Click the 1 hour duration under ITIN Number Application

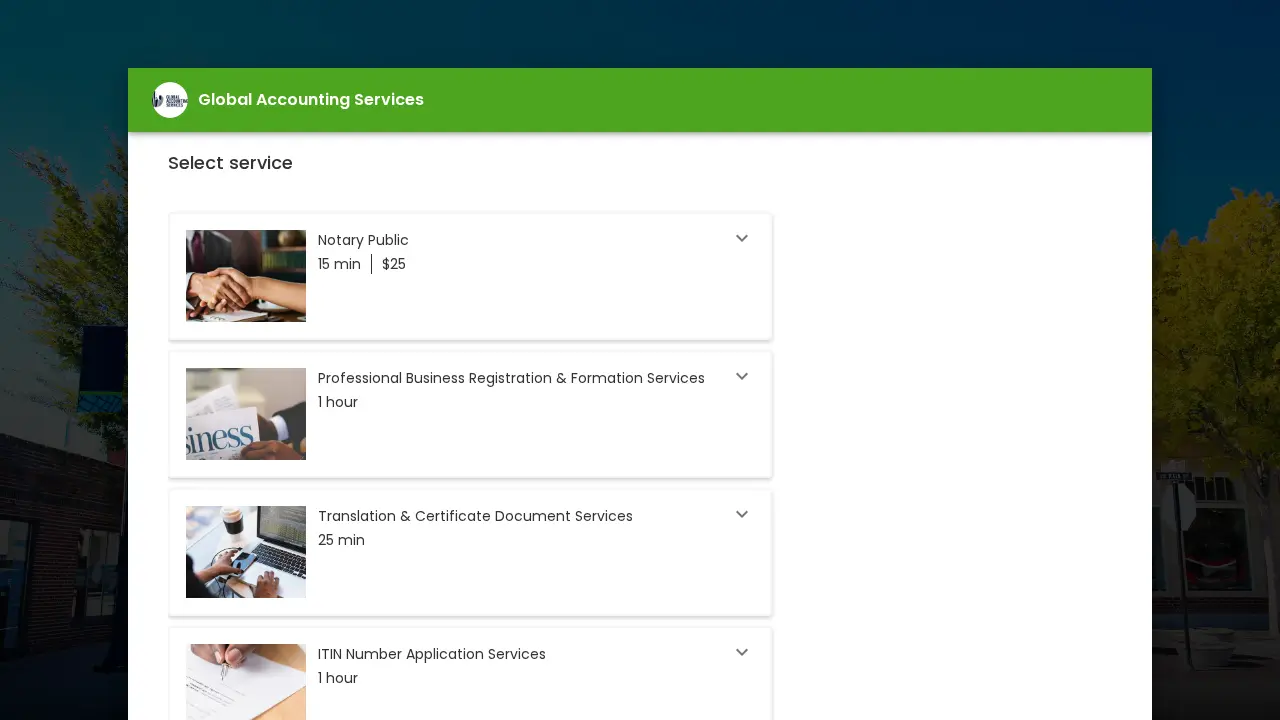pos(338,678)
